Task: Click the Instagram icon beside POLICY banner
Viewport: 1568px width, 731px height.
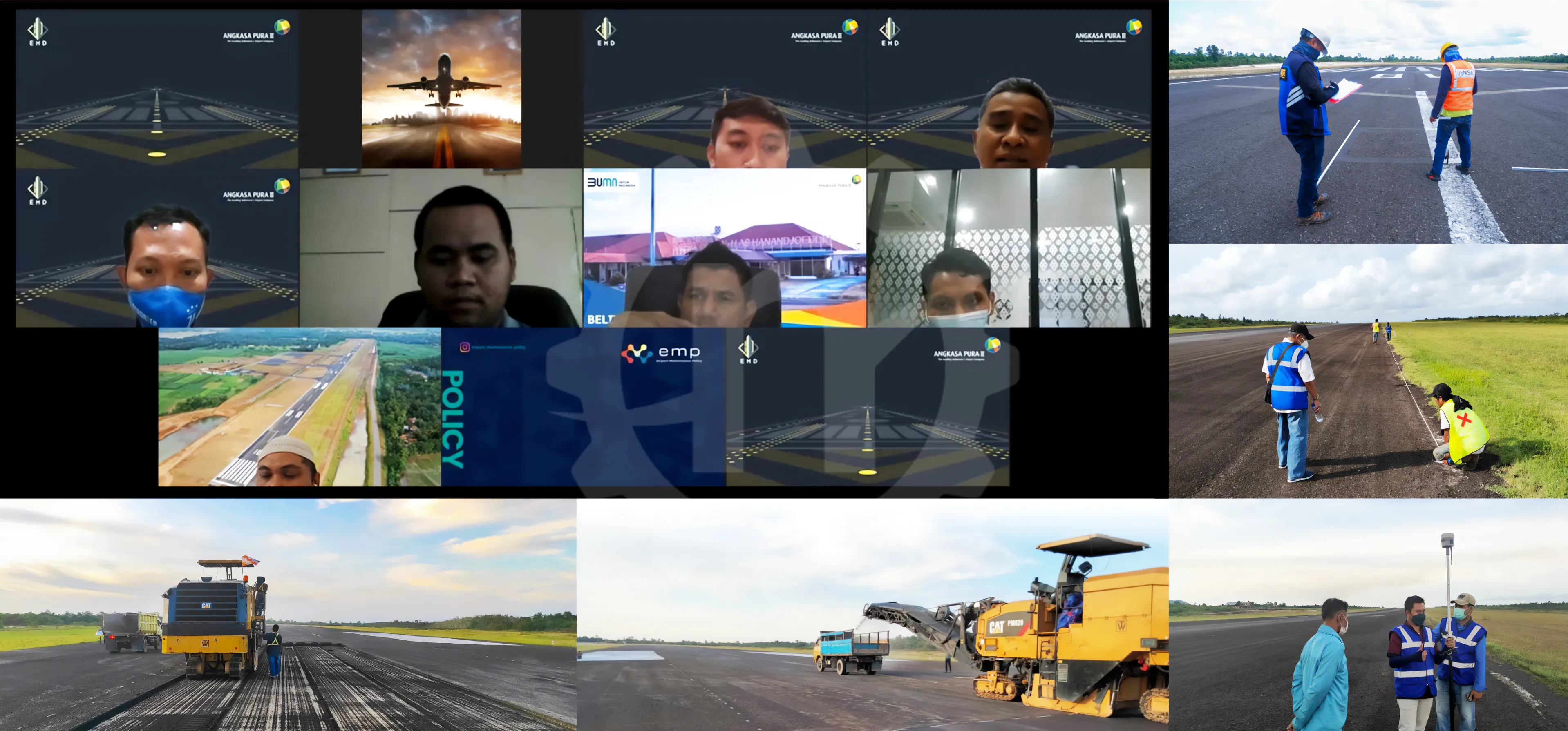Action: [x=465, y=347]
